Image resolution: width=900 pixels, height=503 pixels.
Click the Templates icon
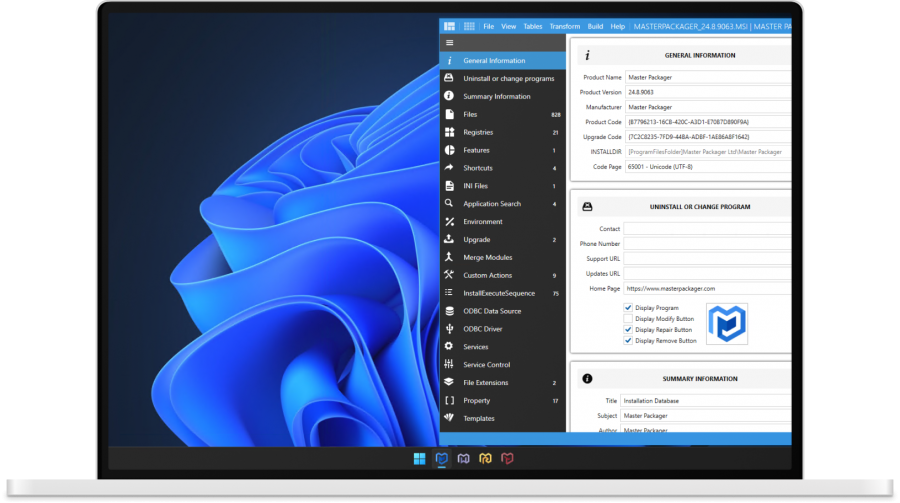[x=449, y=417]
